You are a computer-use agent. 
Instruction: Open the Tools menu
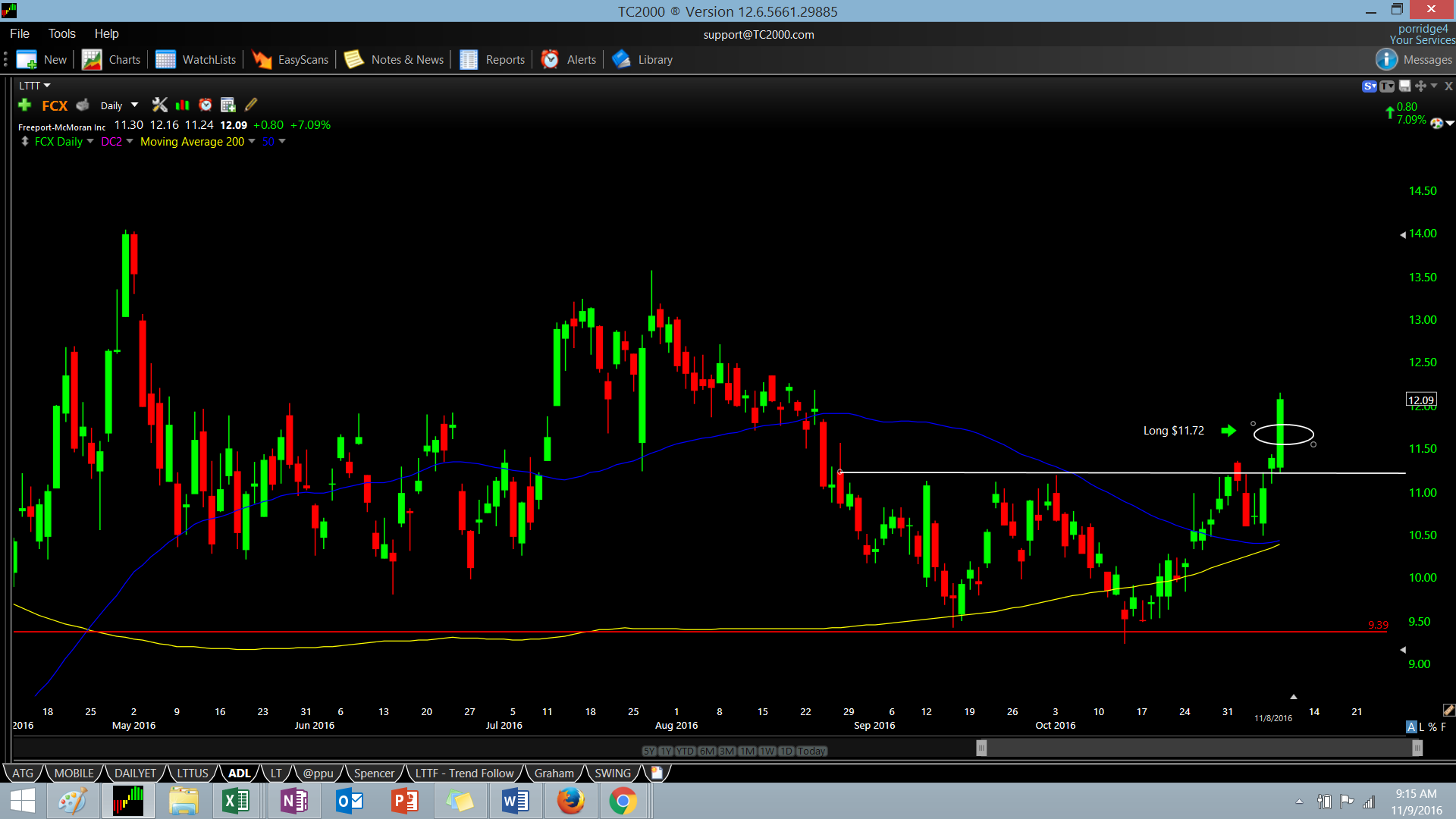62,33
